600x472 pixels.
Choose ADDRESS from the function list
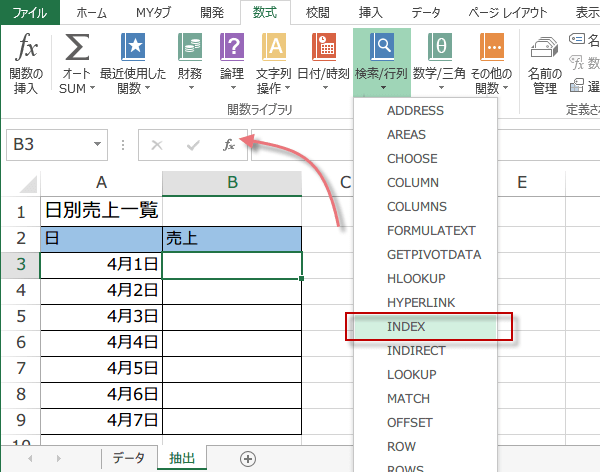426,111
